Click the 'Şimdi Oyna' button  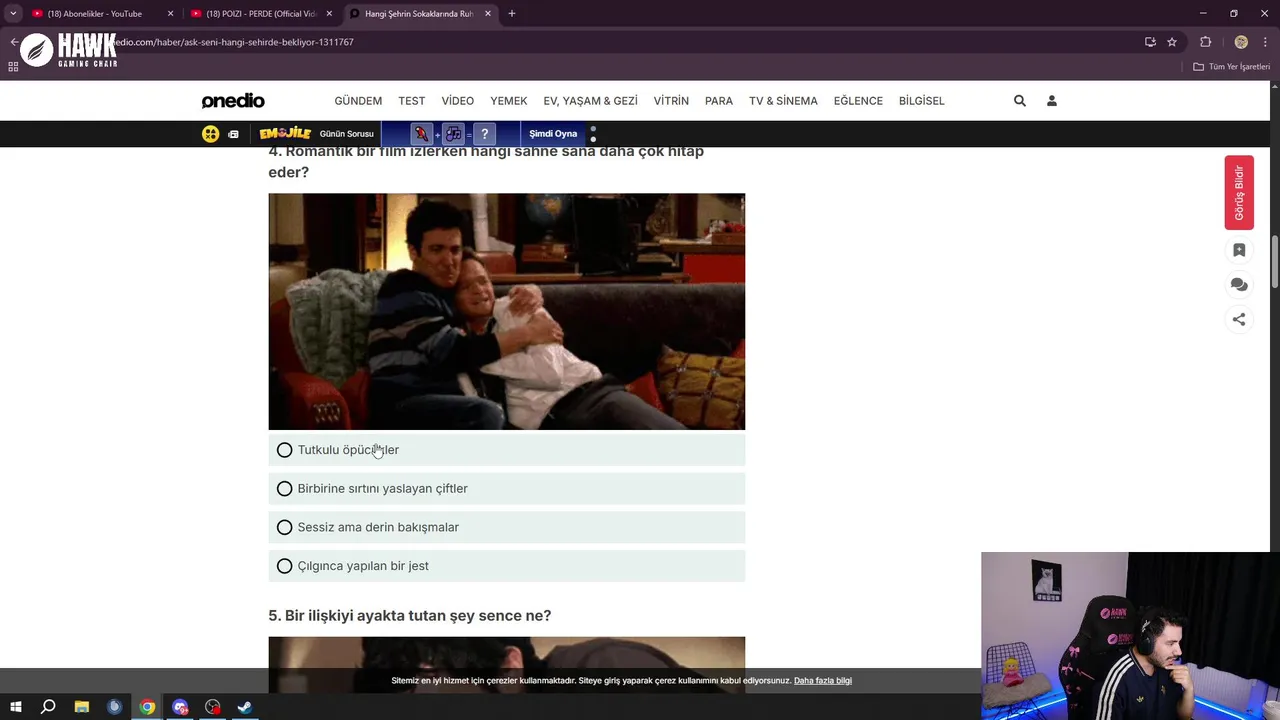[553, 134]
